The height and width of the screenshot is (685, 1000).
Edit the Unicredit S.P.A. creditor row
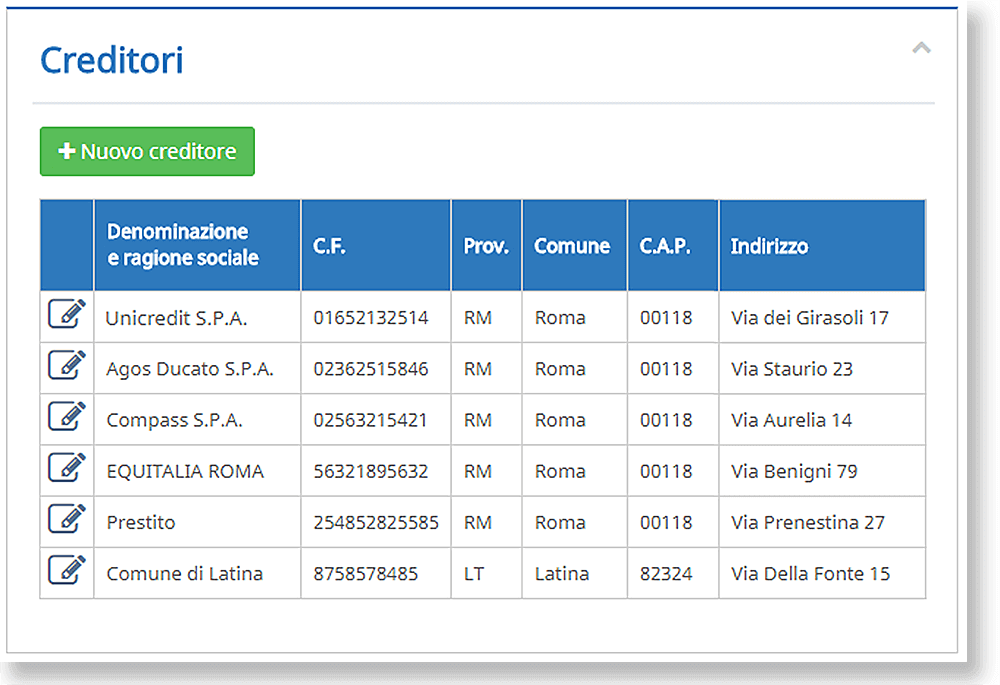pyautogui.click(x=67, y=313)
